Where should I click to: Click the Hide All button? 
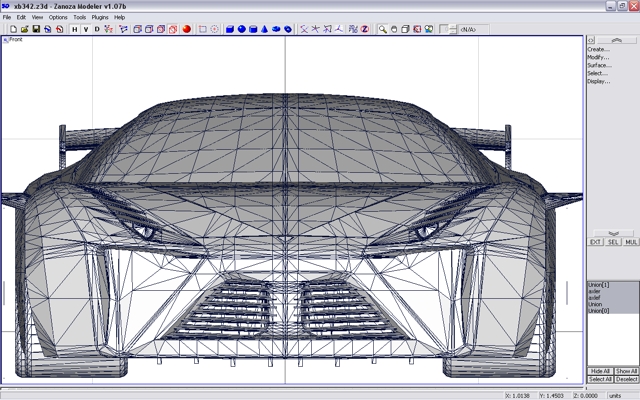(600, 371)
